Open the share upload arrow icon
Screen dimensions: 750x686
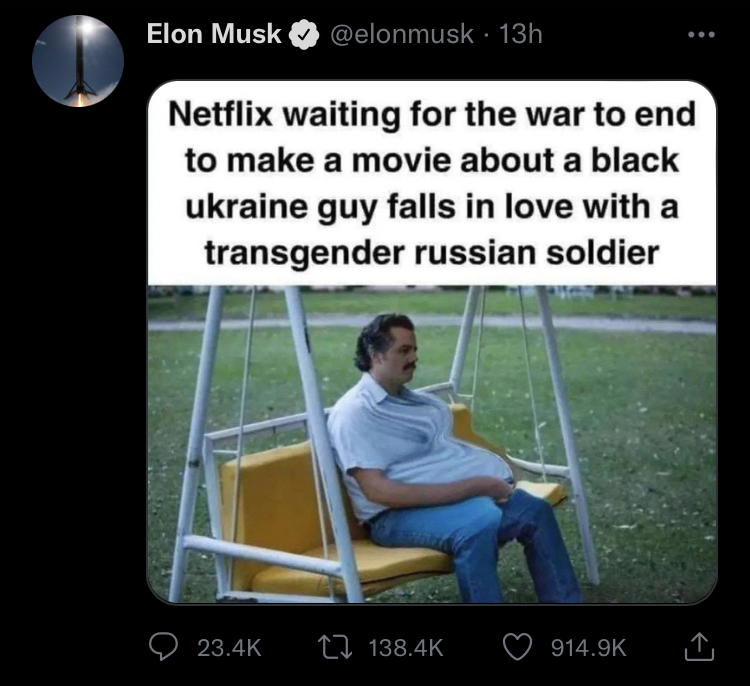point(699,647)
